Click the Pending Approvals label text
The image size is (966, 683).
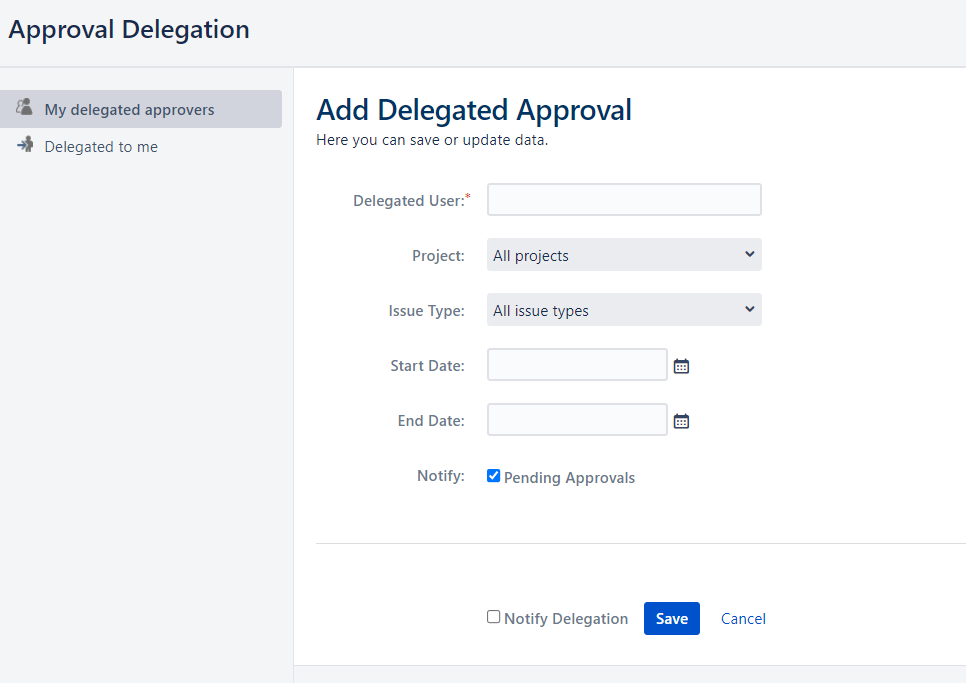coord(569,478)
